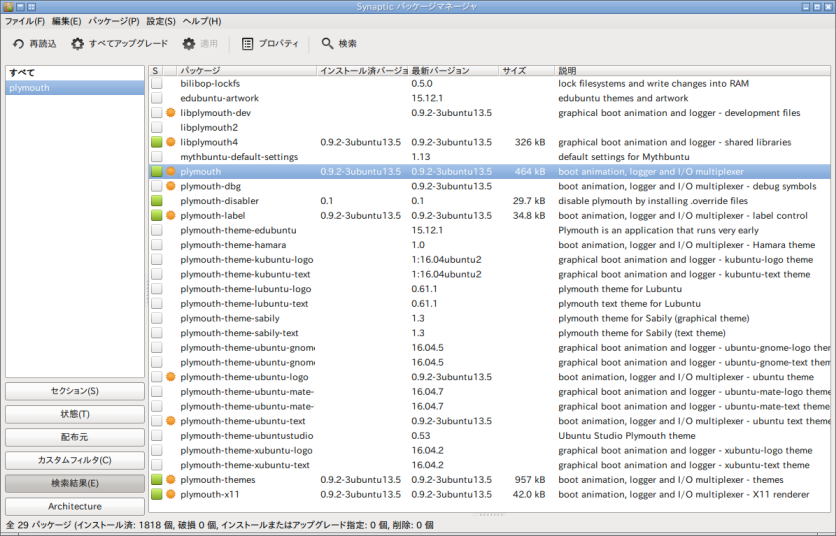Sort by the 説明 column header
Screen dimensions: 836x536
point(693,71)
